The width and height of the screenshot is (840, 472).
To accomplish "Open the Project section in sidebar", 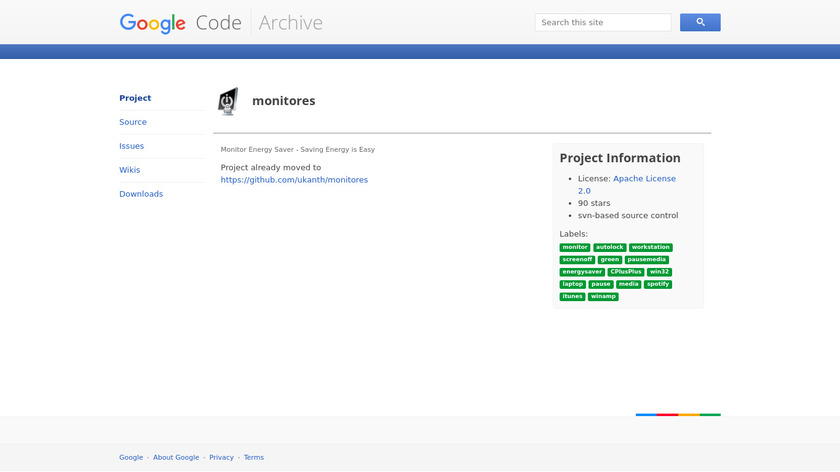I will click(135, 98).
